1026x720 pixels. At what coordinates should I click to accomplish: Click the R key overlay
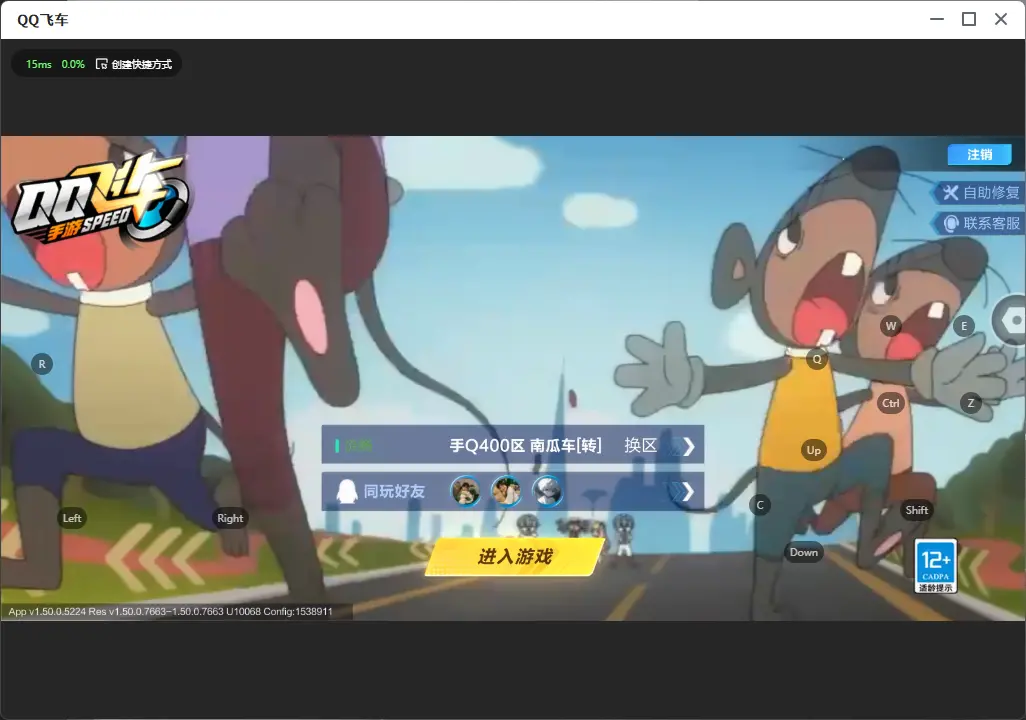42,364
